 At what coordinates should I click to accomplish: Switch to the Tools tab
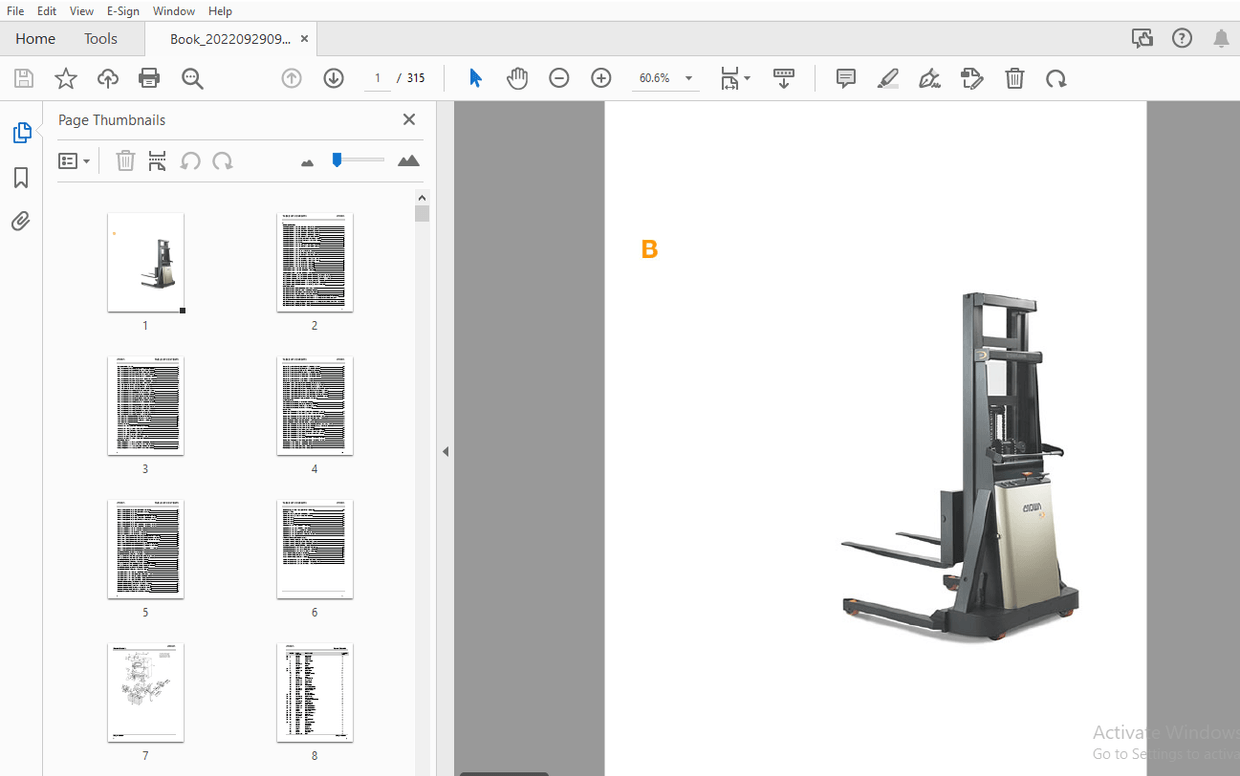tap(100, 38)
